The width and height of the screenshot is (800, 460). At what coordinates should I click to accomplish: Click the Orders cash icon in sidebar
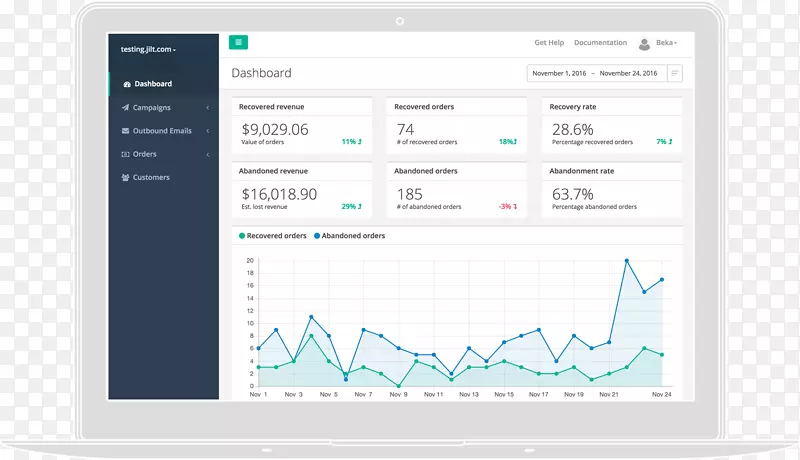tap(125, 154)
